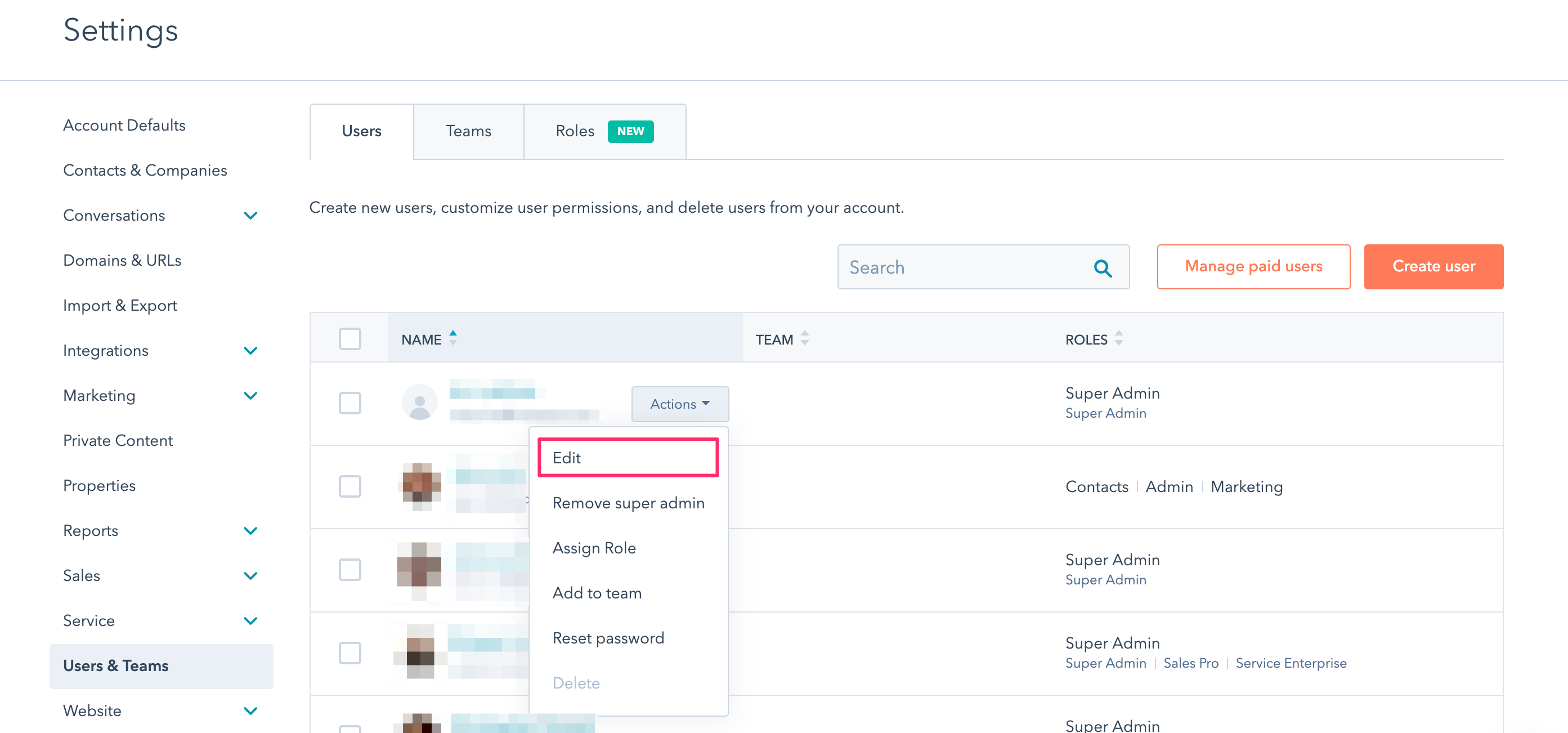Choose Assign Role menu item
Image resolution: width=1568 pixels, height=733 pixels.
(628, 548)
